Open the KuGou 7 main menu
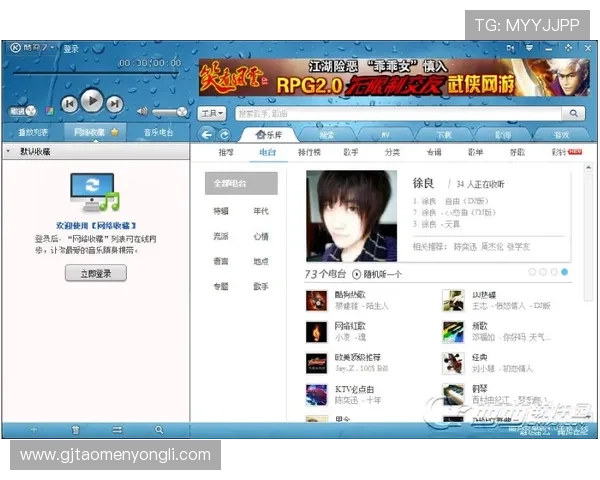 coord(32,48)
